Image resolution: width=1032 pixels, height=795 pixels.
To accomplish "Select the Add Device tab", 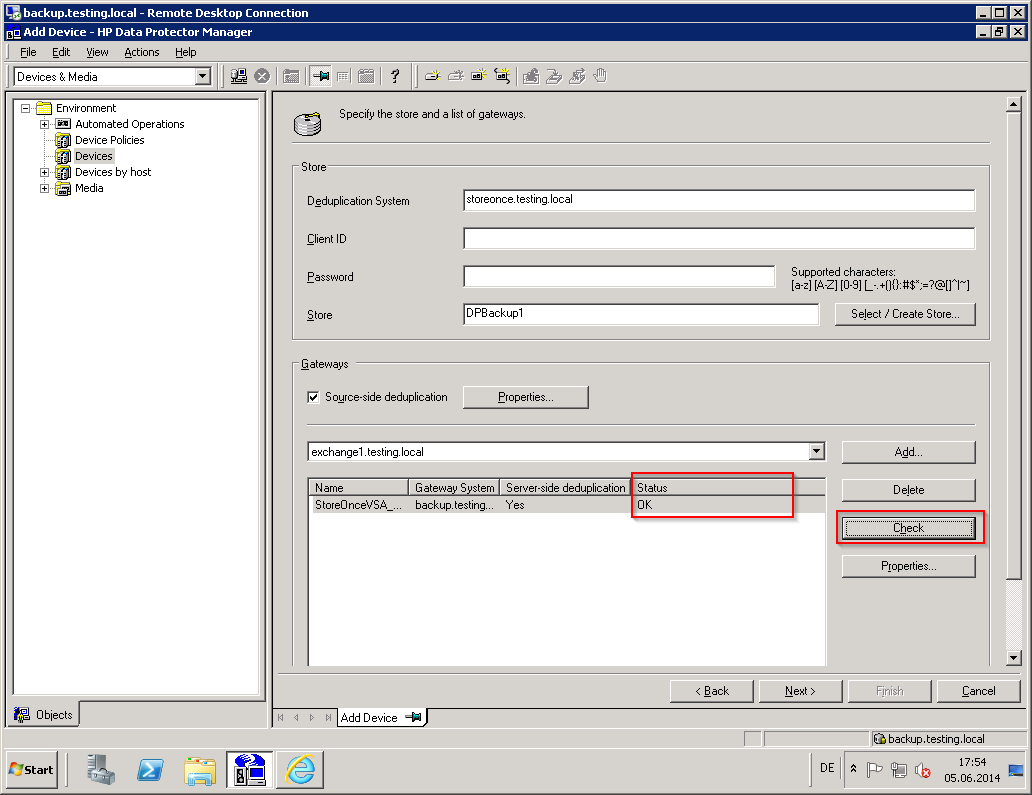I will point(382,717).
